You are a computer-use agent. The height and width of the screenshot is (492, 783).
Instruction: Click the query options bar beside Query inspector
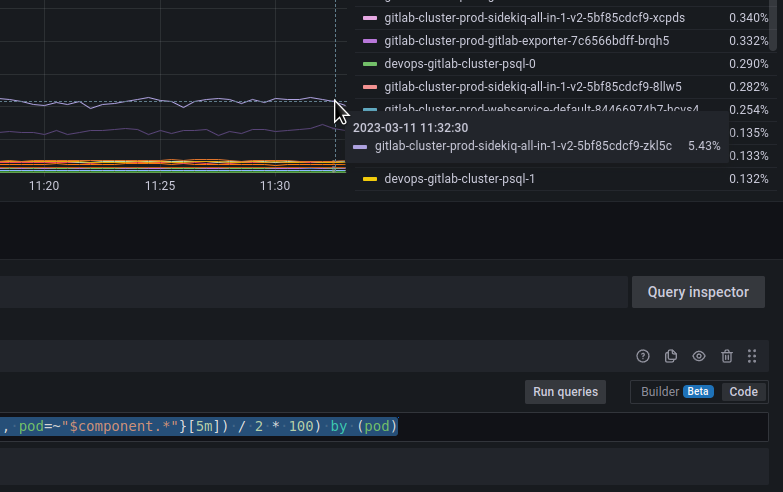pos(314,292)
